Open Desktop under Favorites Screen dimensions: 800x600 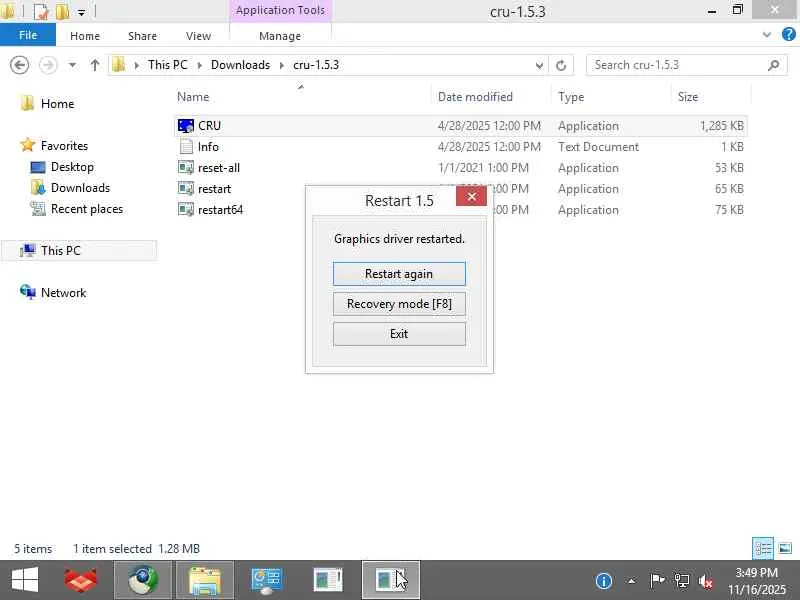(x=72, y=167)
